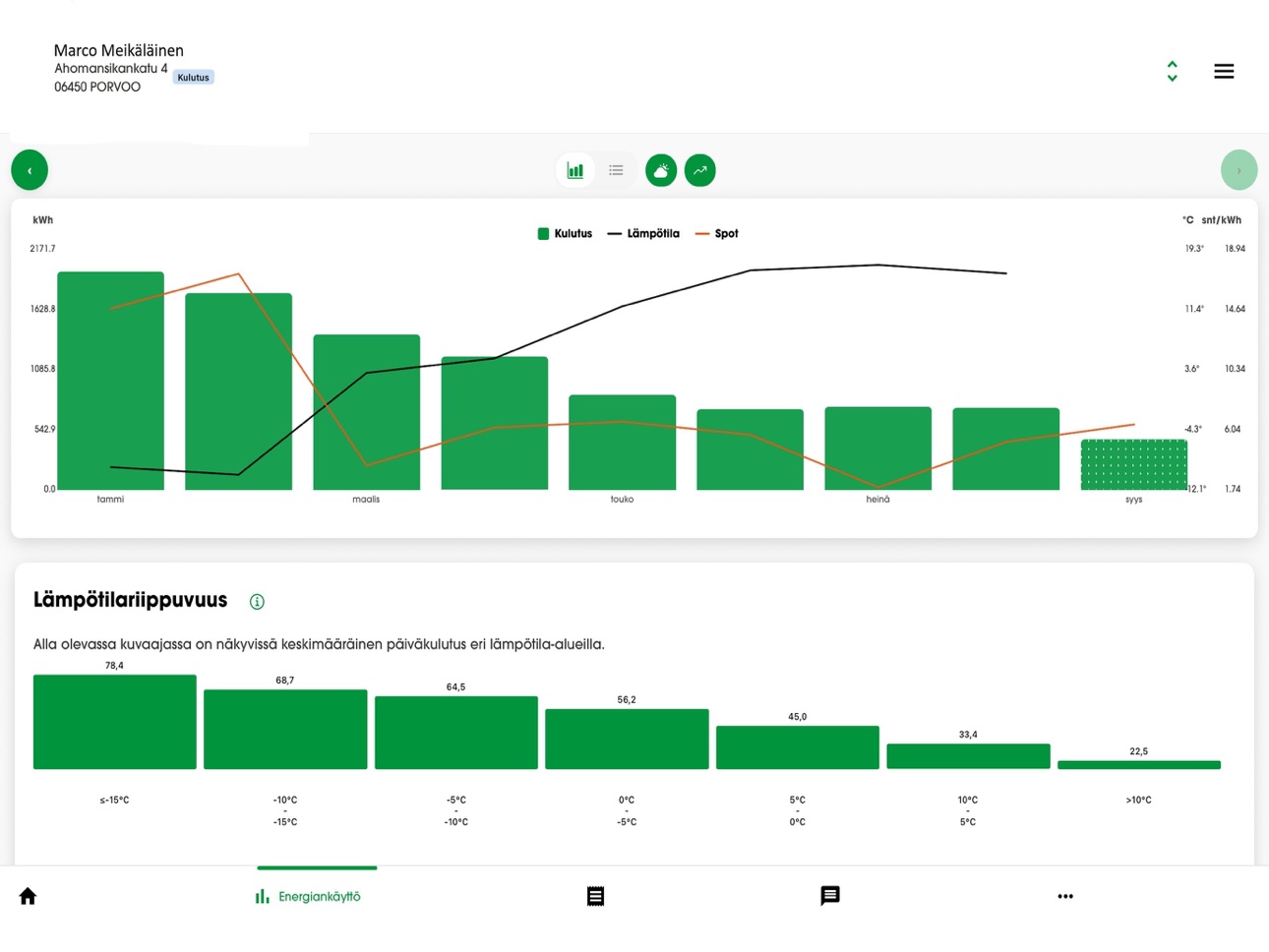Click the 06450 PORVOO postal text
The width and height of the screenshot is (1269, 952).
(96, 87)
